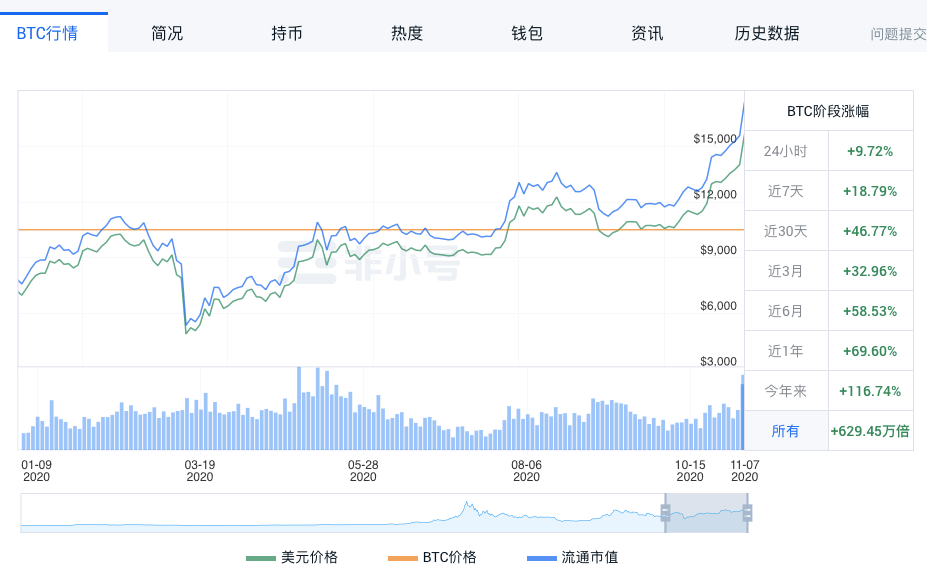927x580 pixels.
Task: Grab the right range selector handle
Action: tap(747, 513)
